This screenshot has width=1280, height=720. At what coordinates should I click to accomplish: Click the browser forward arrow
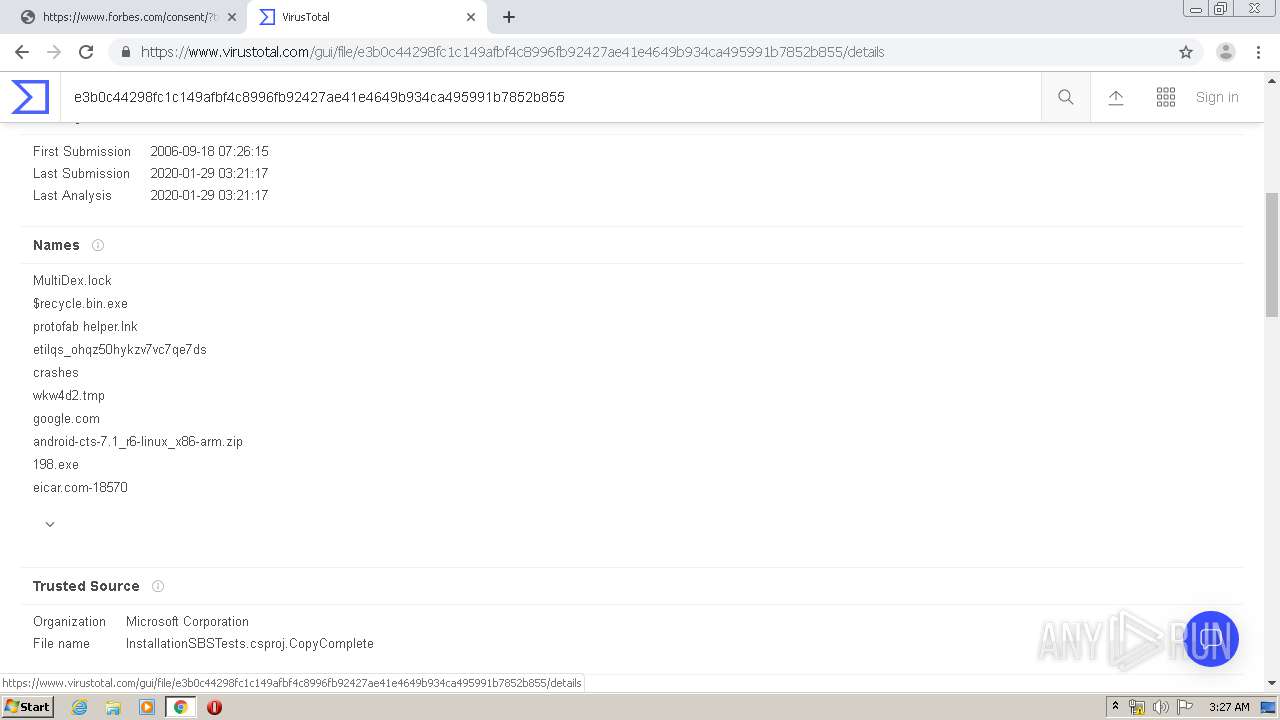tap(54, 52)
